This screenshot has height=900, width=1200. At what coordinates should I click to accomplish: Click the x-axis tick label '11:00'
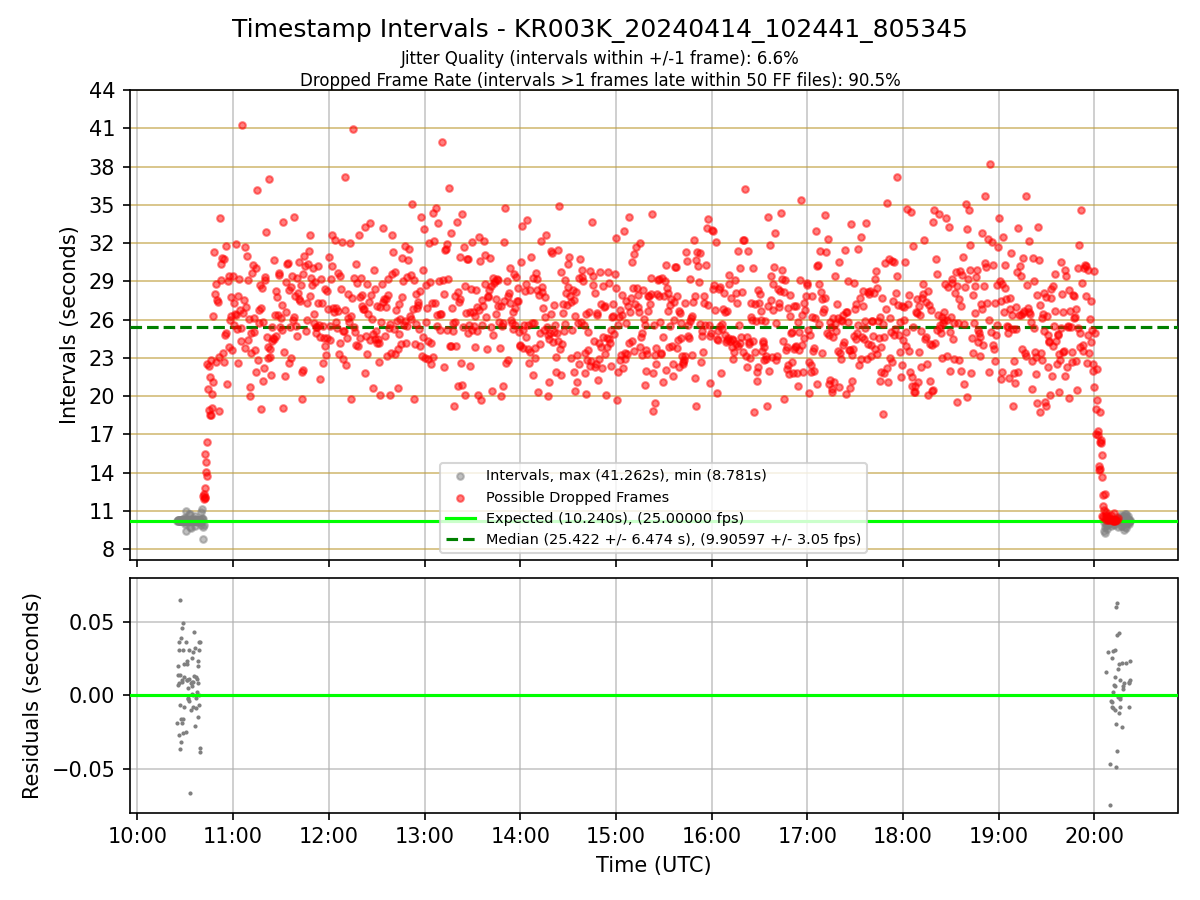click(233, 836)
